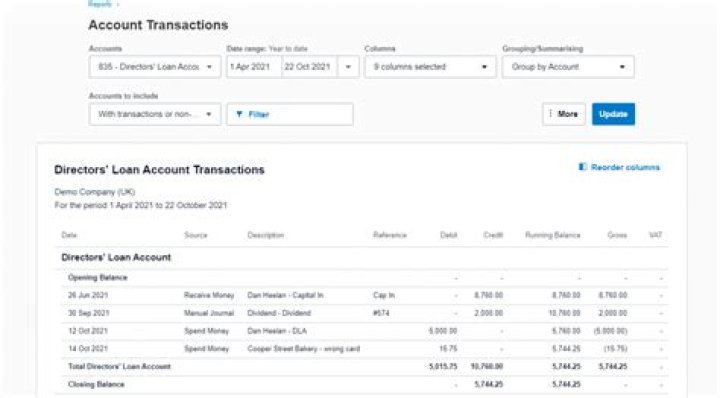Open the date range preset arrow
This screenshot has height=398, width=720.
pos(348,67)
